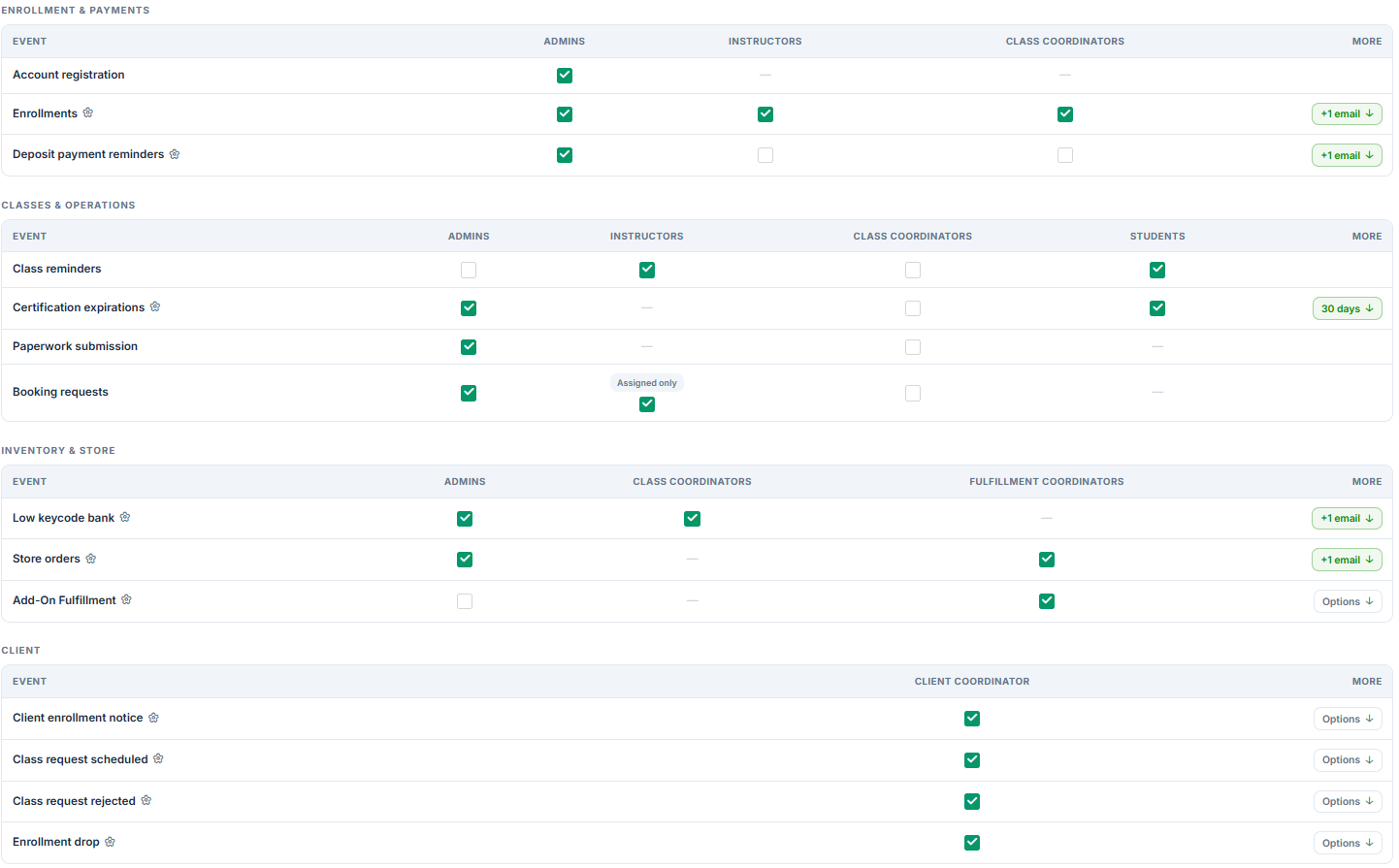
Task: Expand Options for Class request rejected
Action: 1348,801
